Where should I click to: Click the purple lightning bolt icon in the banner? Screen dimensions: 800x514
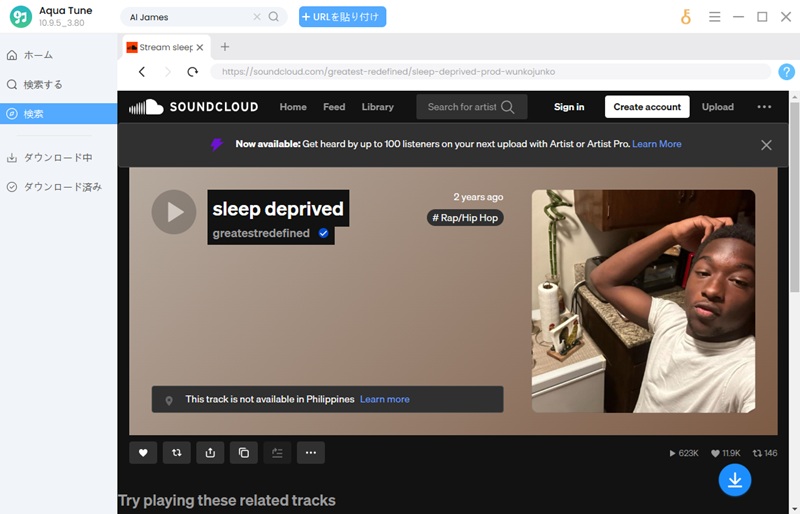point(217,144)
